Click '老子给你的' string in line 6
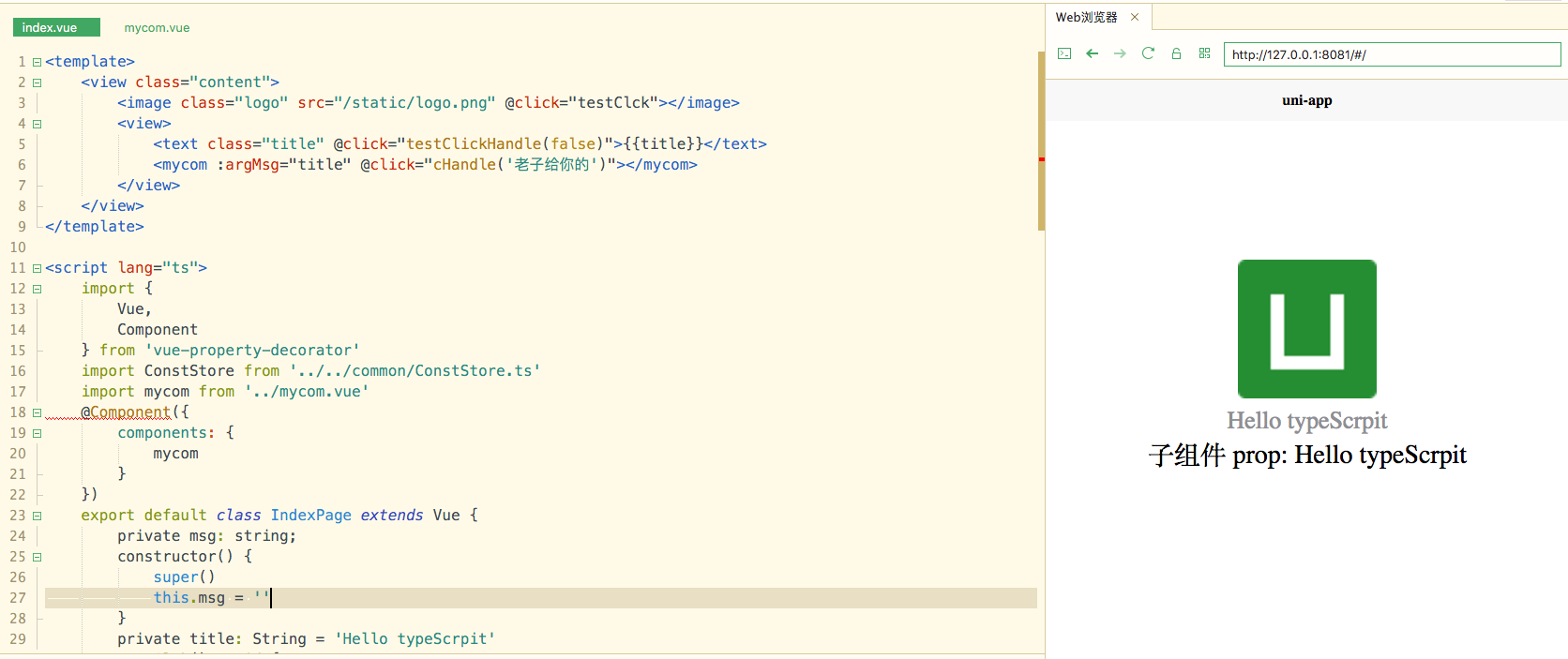The height and width of the screenshot is (659, 1568). (x=551, y=164)
